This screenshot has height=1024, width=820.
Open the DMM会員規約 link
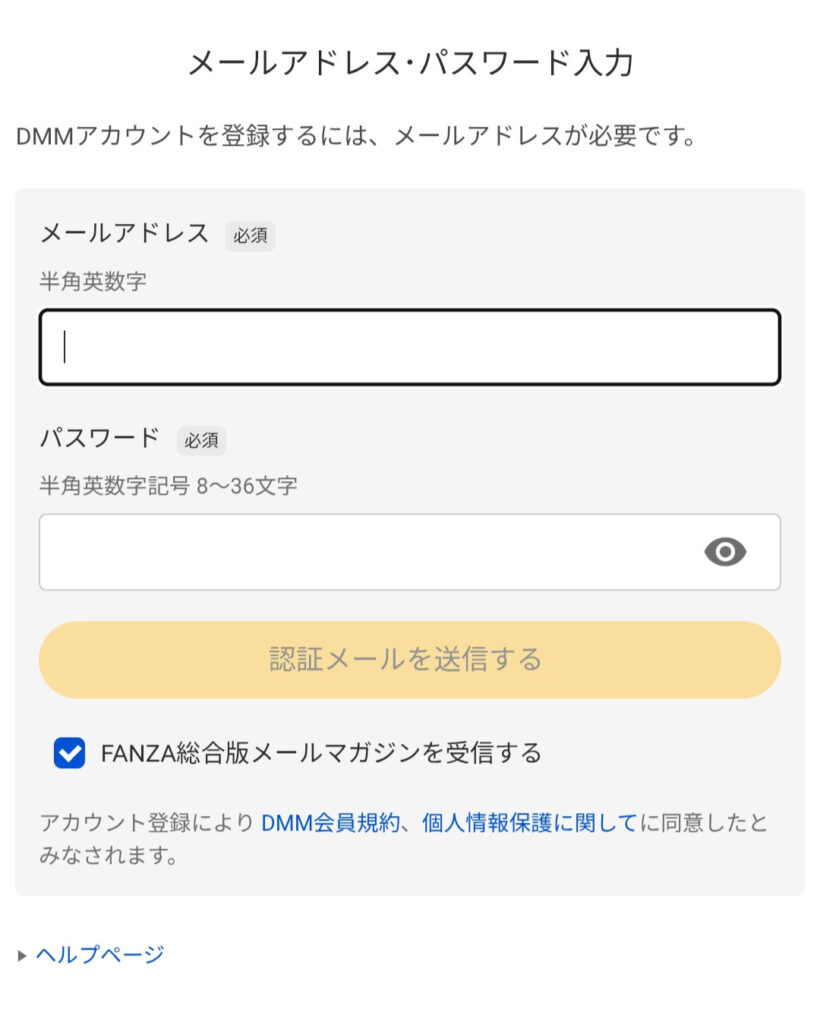[x=330, y=822]
